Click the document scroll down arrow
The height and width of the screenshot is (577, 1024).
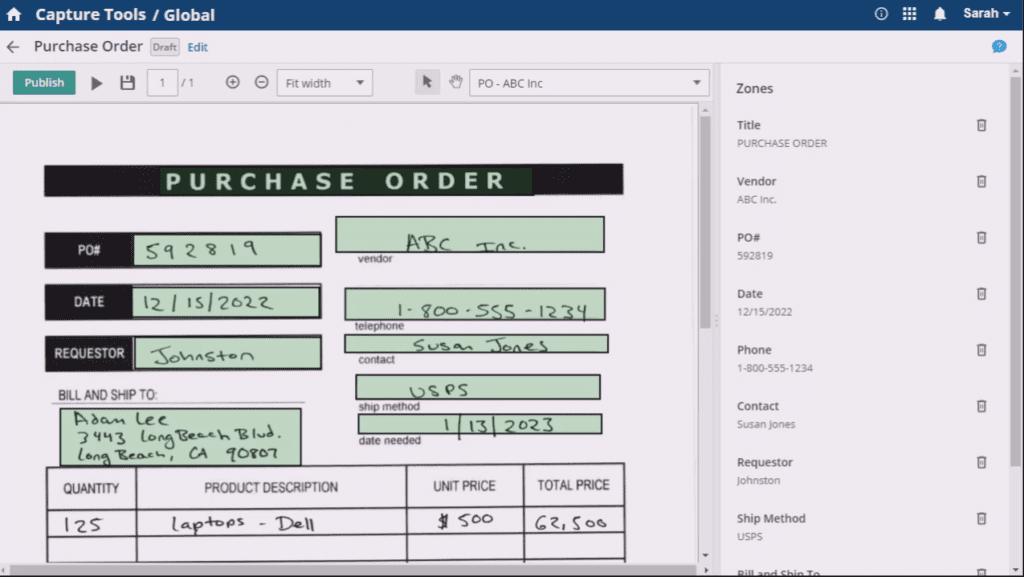click(705, 555)
